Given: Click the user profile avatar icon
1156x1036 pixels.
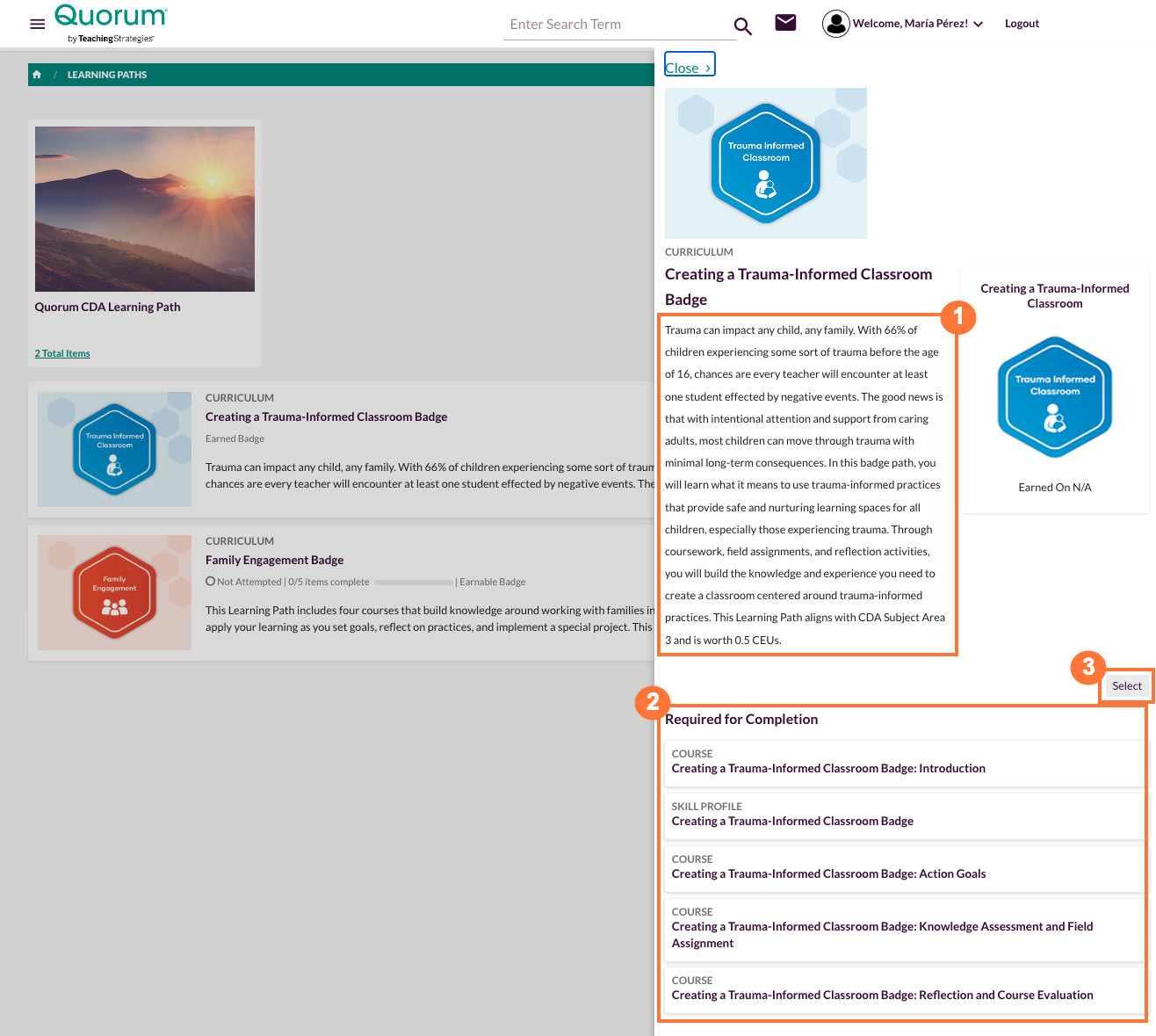Looking at the screenshot, I should [835, 23].
